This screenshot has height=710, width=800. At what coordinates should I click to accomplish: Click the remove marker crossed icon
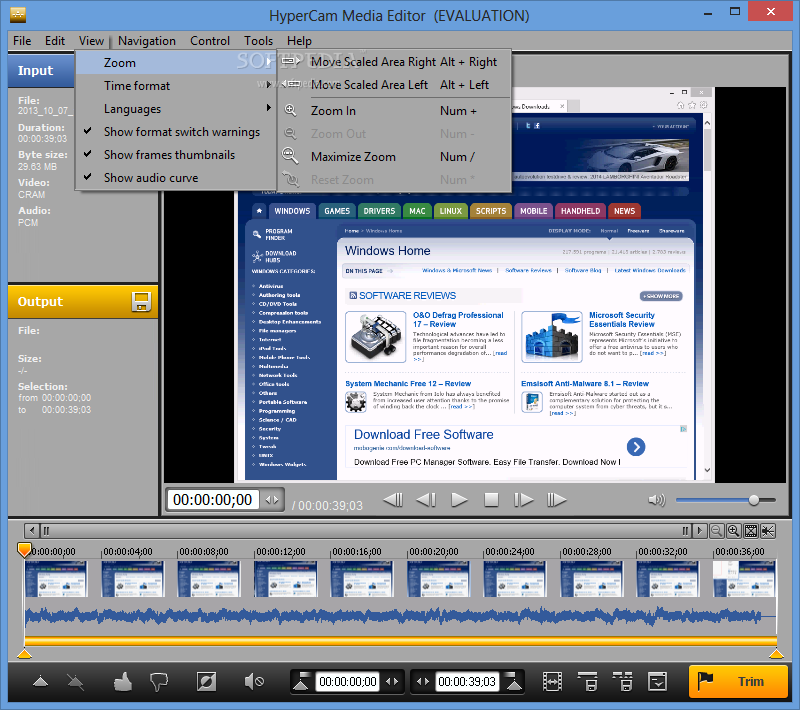pyautogui.click(x=75, y=681)
